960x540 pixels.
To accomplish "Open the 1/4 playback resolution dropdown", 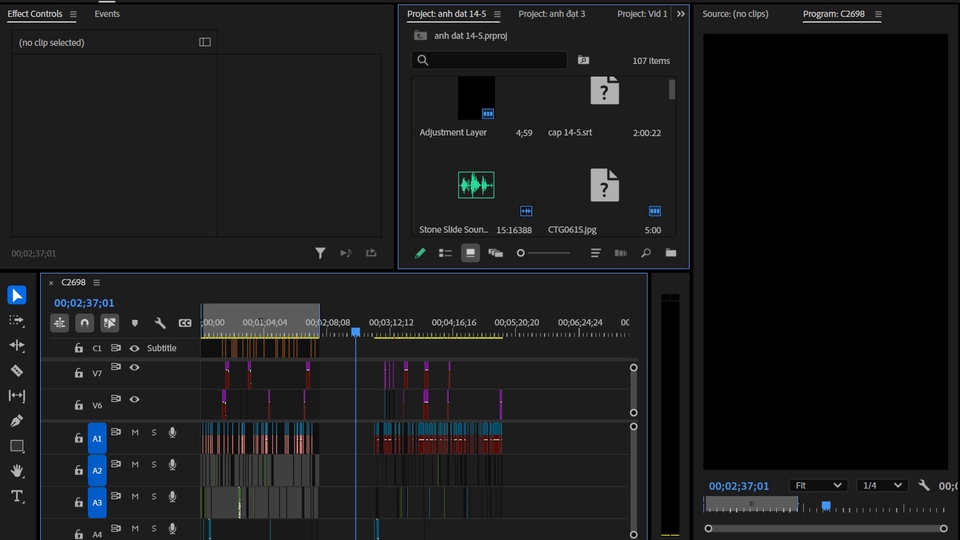I will (x=882, y=486).
